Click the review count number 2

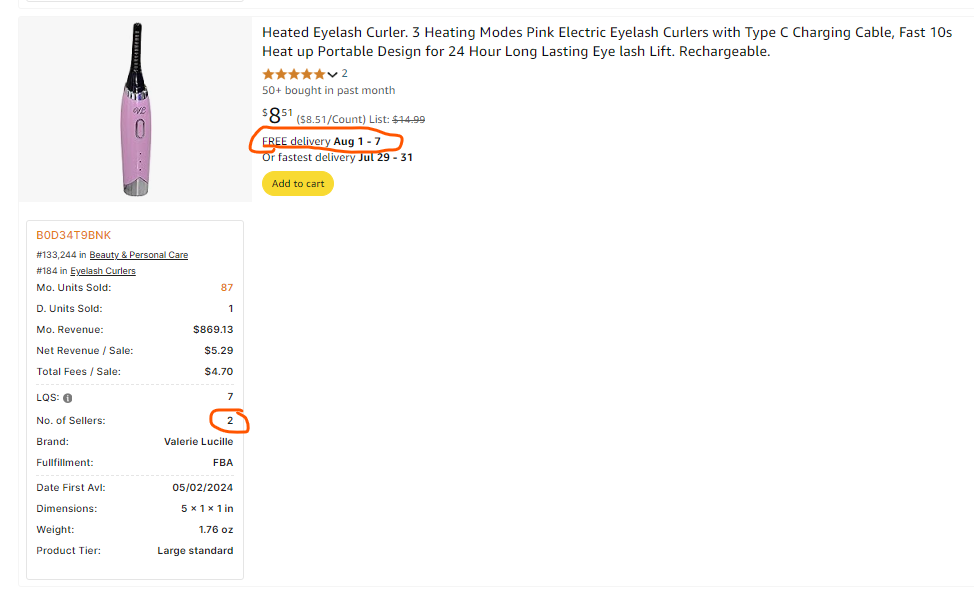345,73
